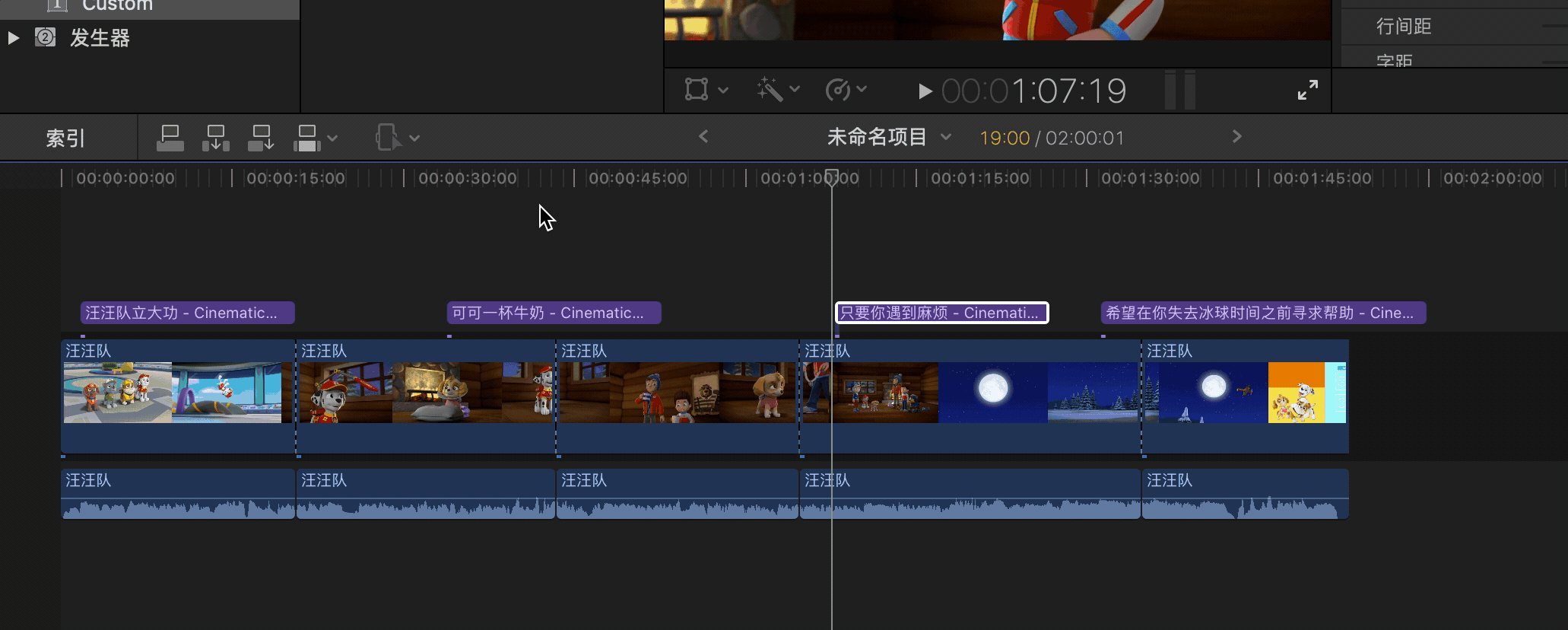Select first 汪汪队 video clip with pups
Screen dimensions: 1568x630
click(178, 396)
